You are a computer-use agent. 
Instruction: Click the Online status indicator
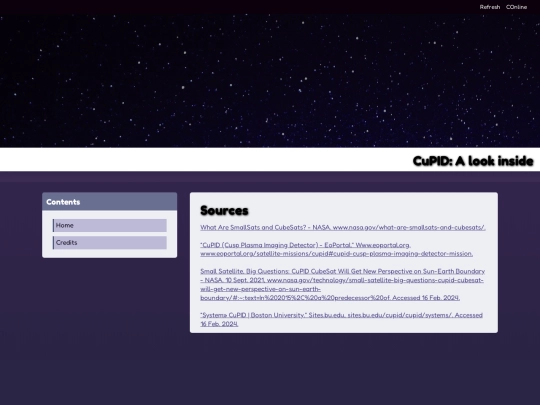(516, 7)
